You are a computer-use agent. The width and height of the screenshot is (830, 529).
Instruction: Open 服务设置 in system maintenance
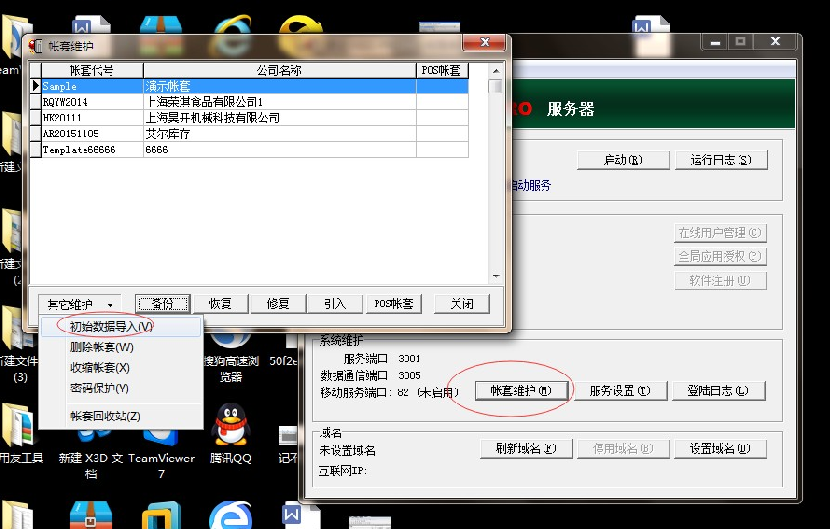[x=619, y=391]
